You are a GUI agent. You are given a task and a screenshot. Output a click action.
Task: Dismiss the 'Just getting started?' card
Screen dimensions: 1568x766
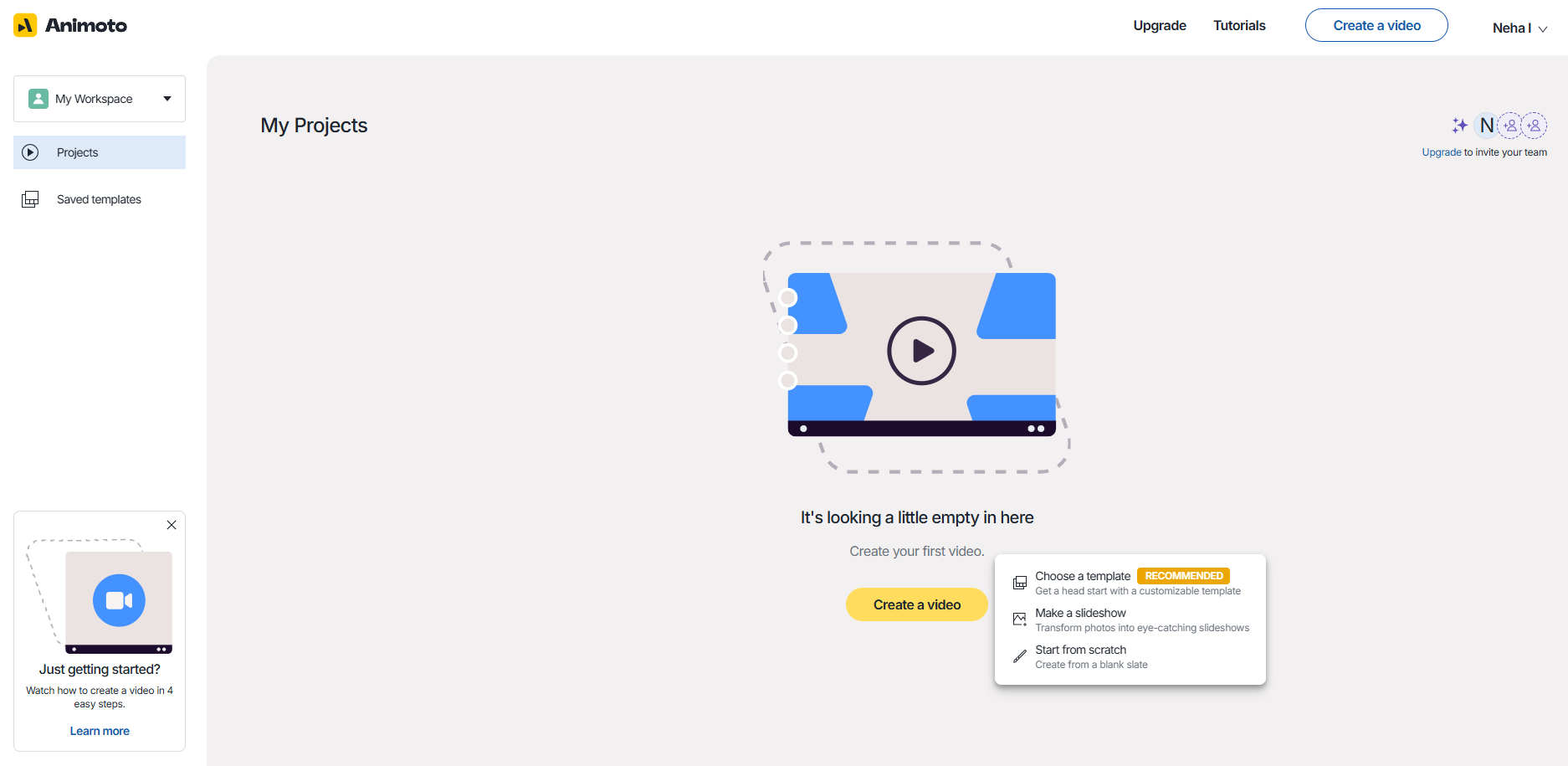172,525
